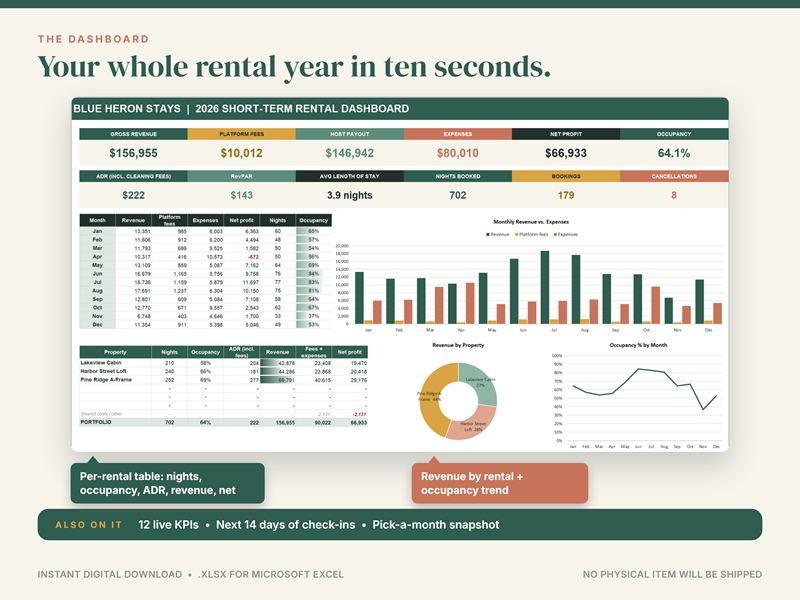Click the 'PLATFORM FEES' KPI header

click(x=241, y=134)
